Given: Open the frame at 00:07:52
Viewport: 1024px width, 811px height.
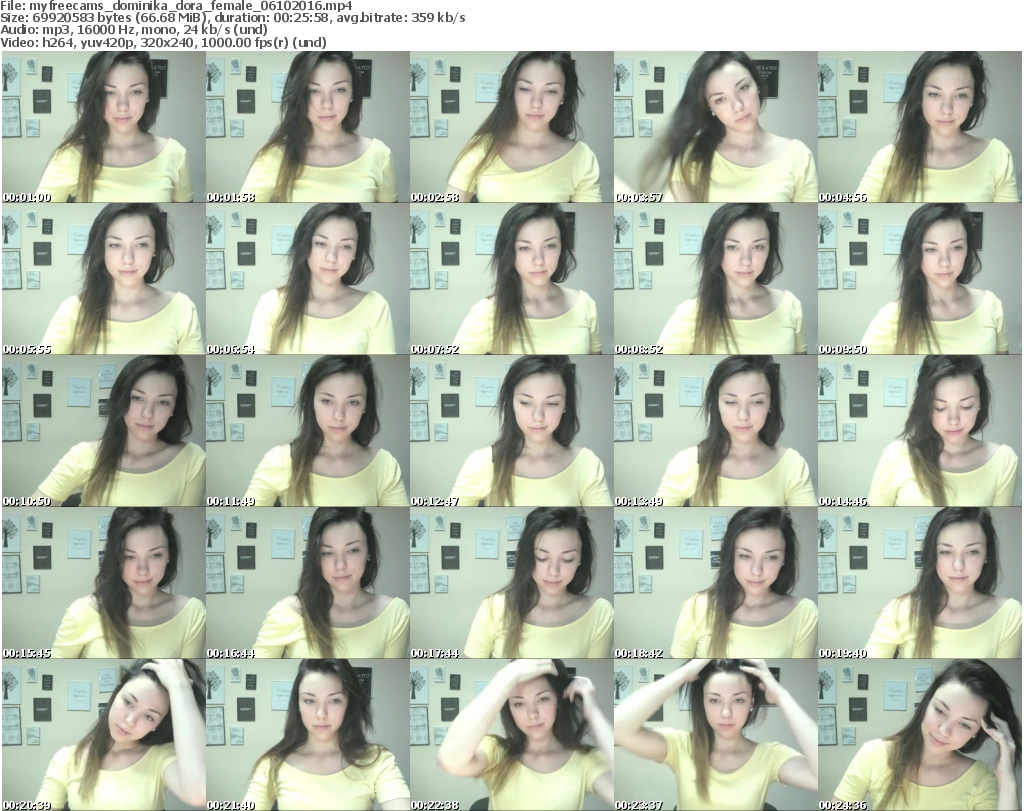Looking at the screenshot, I should click(510, 279).
